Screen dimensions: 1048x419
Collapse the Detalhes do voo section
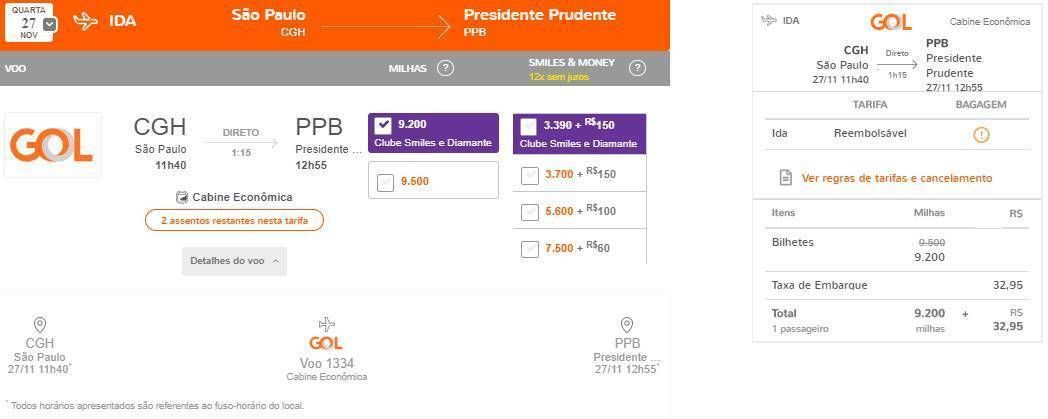tap(235, 261)
